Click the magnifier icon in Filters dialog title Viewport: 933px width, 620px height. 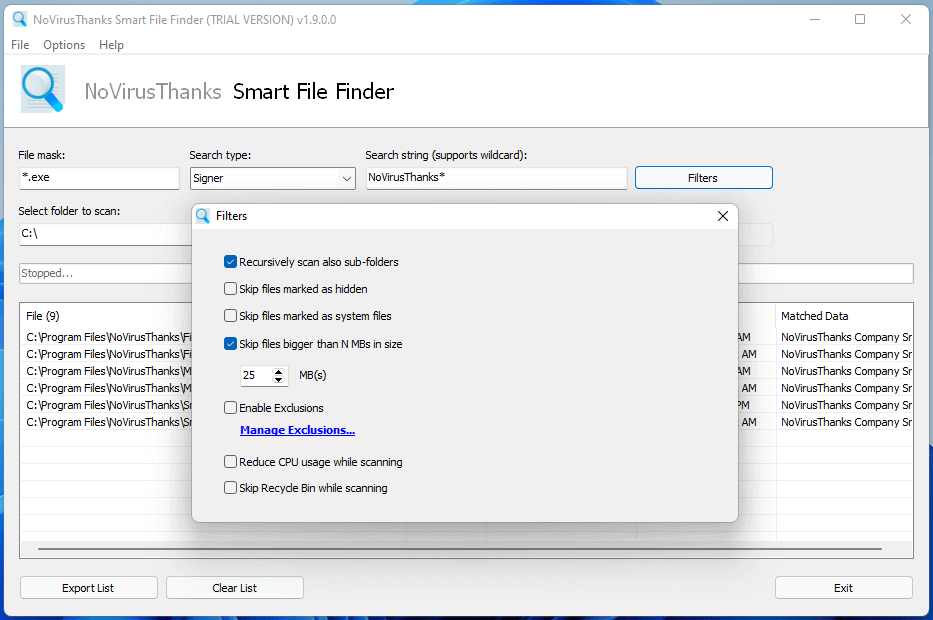click(x=204, y=216)
